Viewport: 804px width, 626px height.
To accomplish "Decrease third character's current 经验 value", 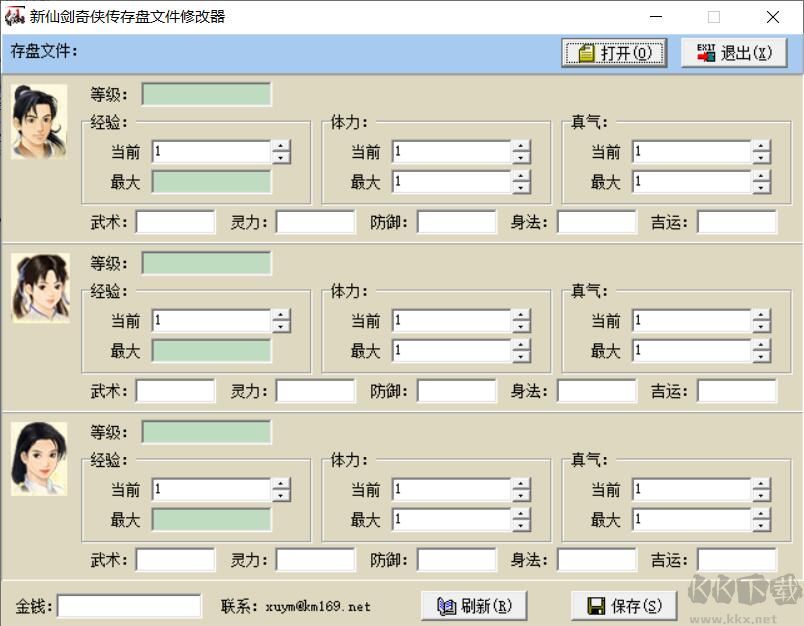I will click(280, 495).
